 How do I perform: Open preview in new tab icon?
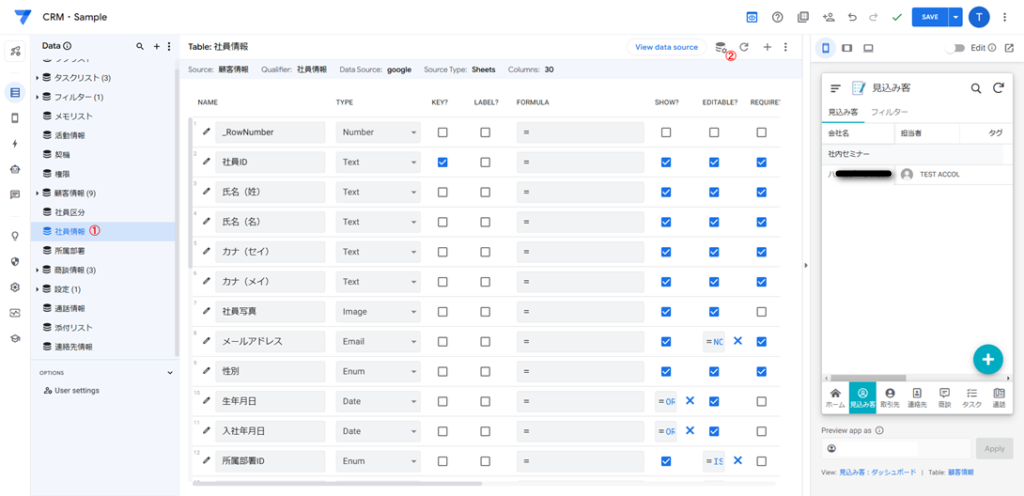(1008, 47)
